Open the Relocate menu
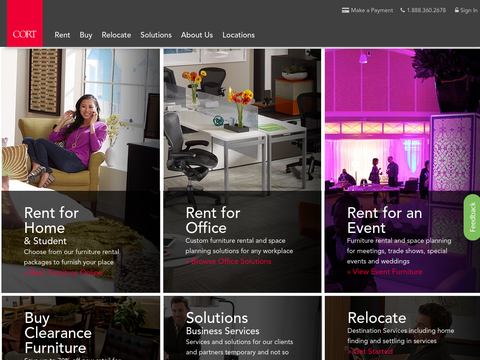The width and height of the screenshot is (480, 360). click(116, 35)
